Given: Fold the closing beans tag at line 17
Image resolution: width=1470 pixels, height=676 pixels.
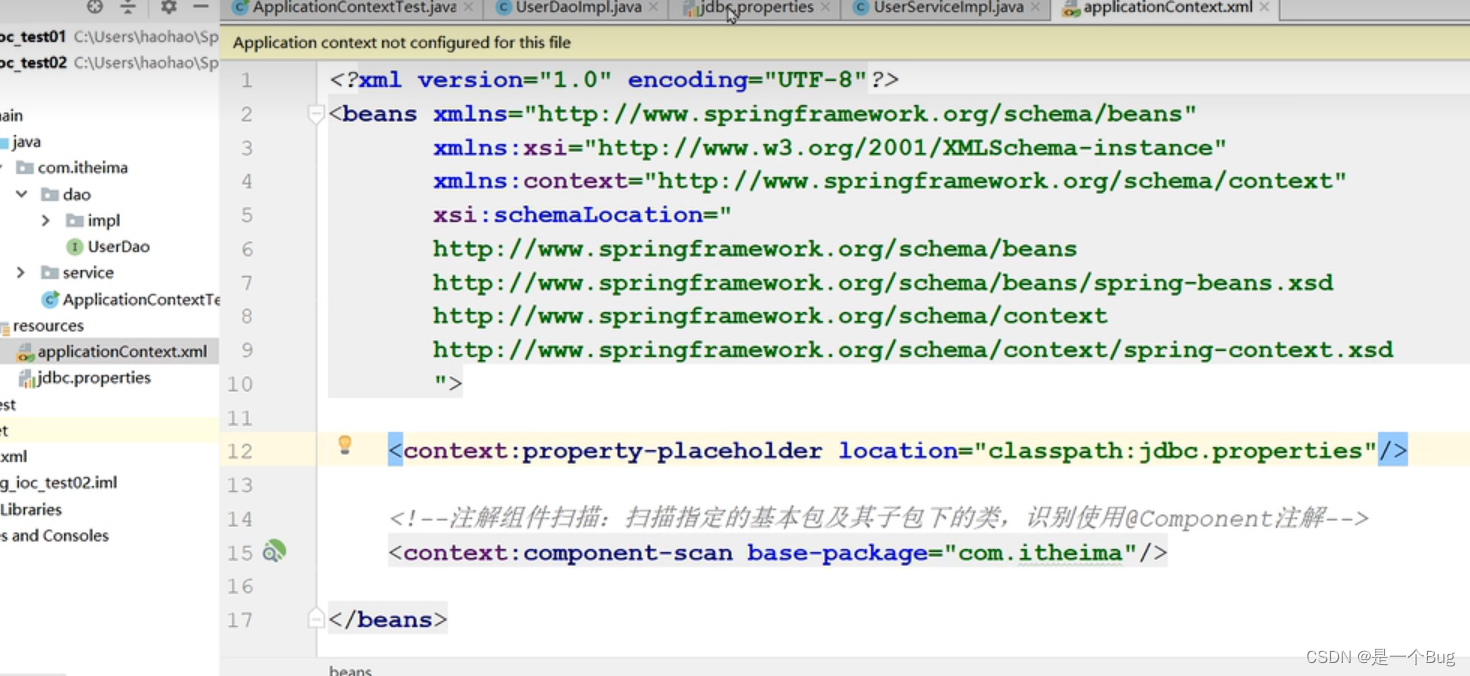Looking at the screenshot, I should click(316, 619).
